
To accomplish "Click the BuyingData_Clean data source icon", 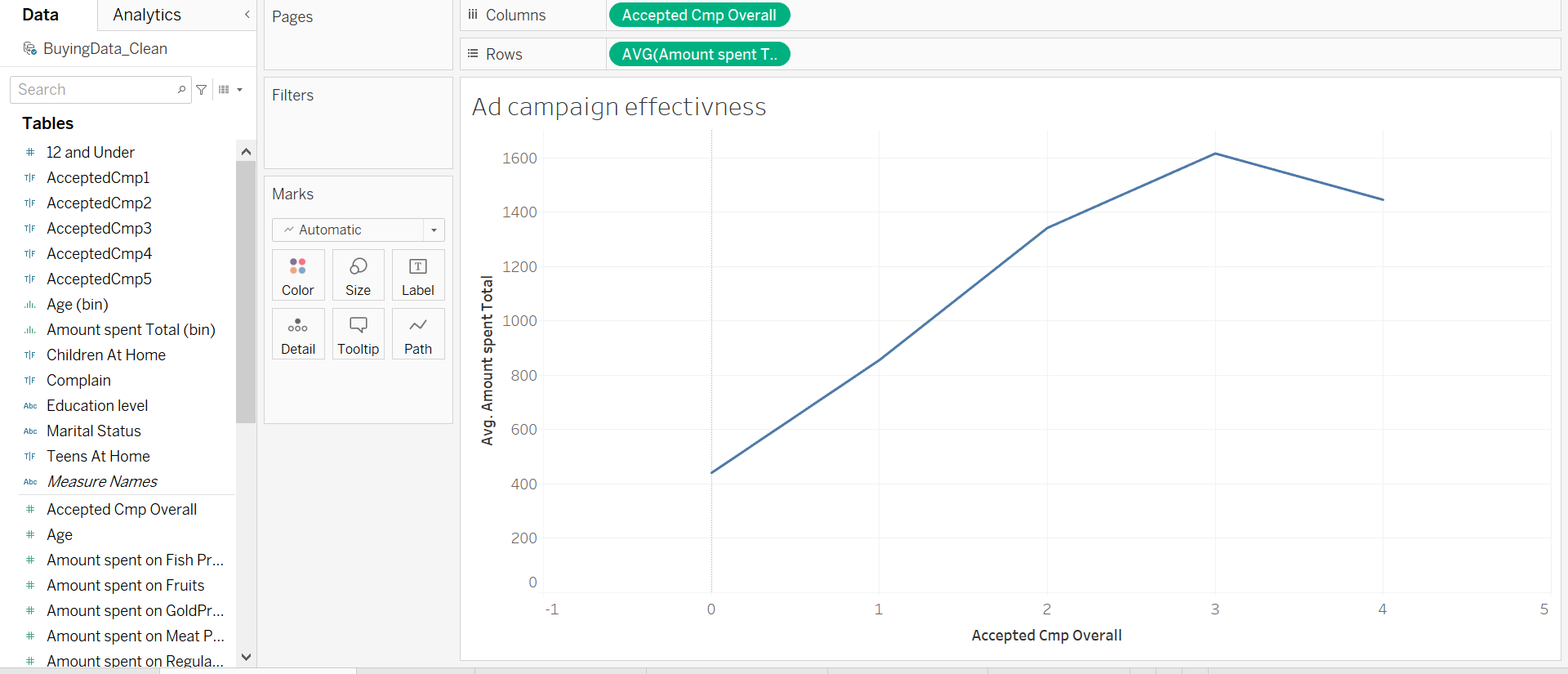I will (x=30, y=49).
